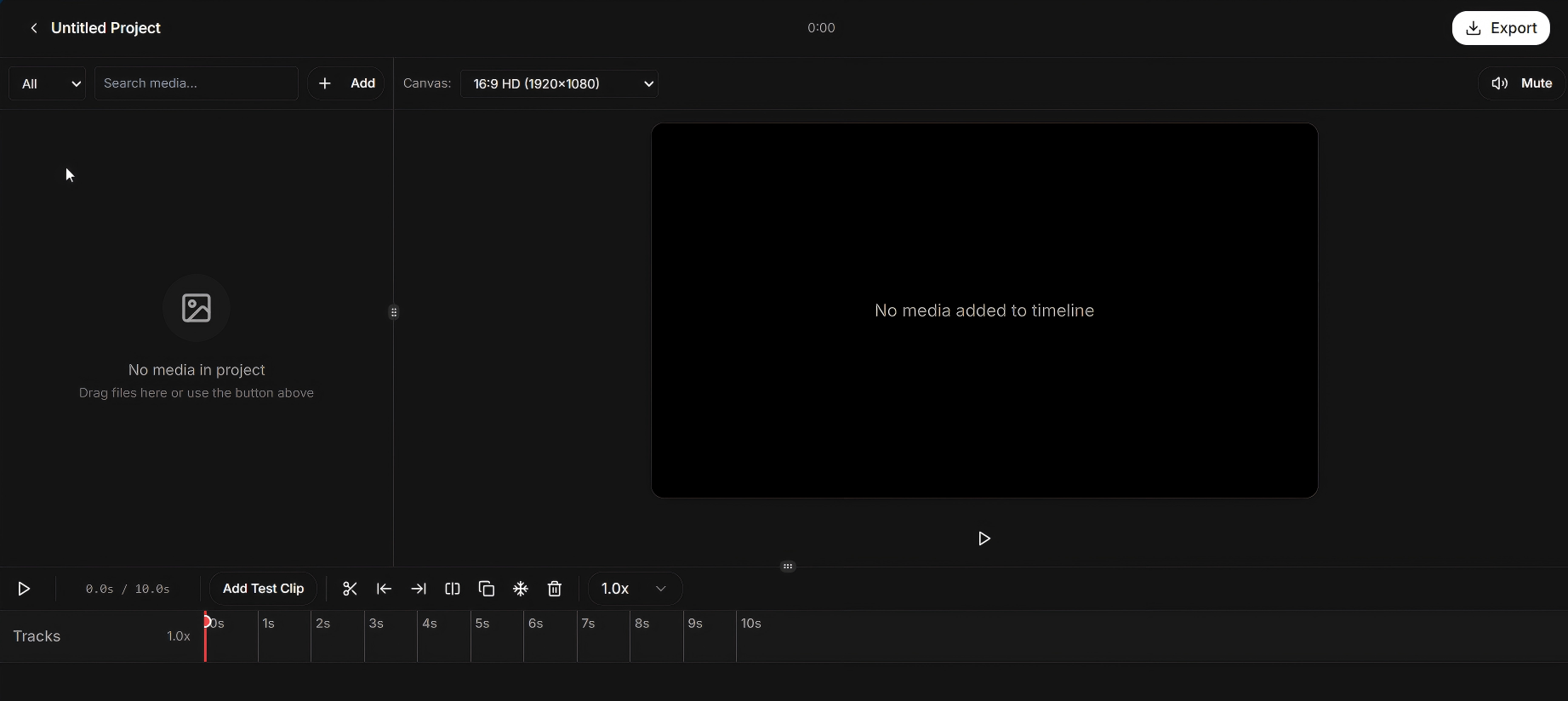Click the Add Test Clip button
1568x701 pixels.
(263, 589)
